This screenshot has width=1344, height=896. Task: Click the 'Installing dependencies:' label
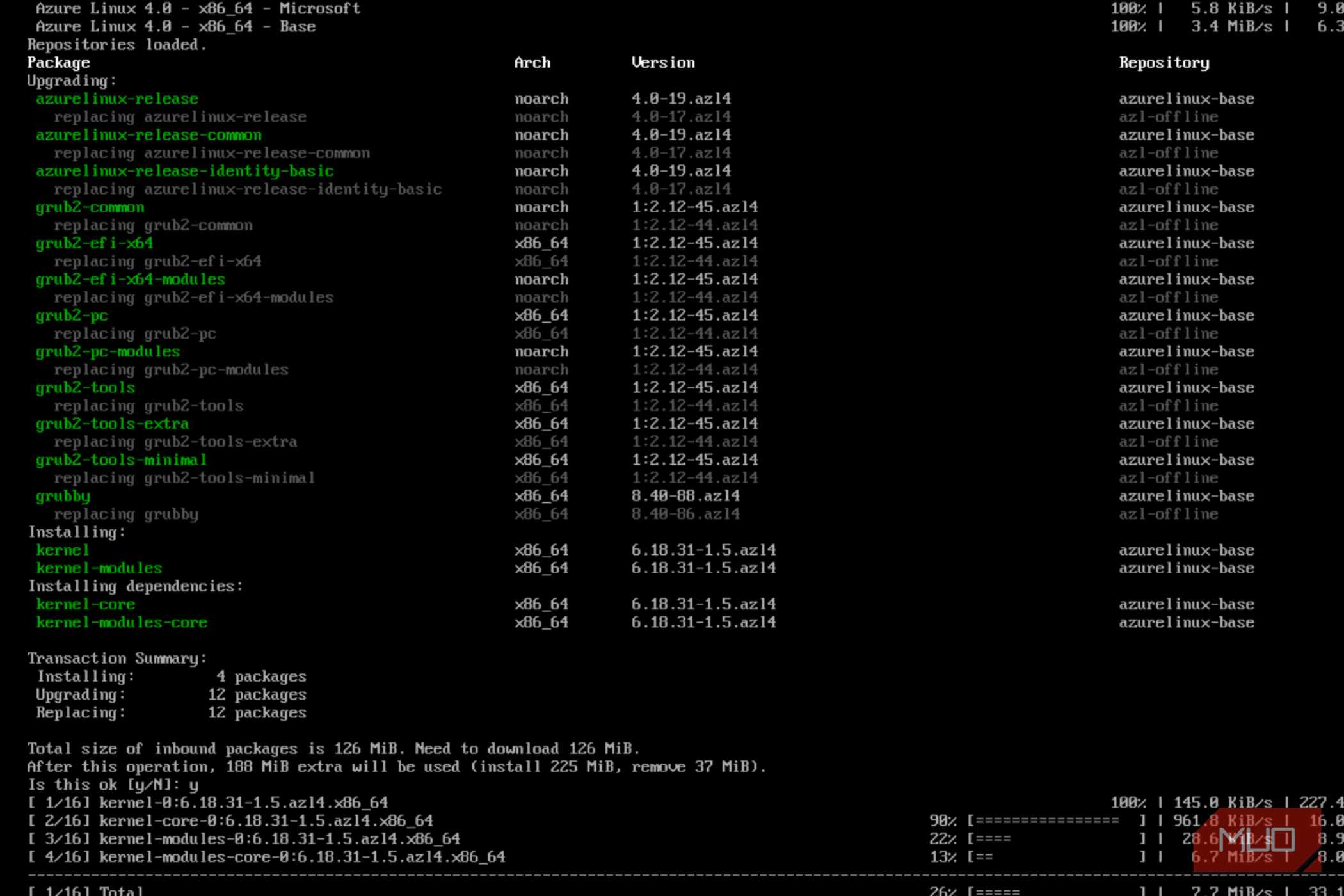135,587
